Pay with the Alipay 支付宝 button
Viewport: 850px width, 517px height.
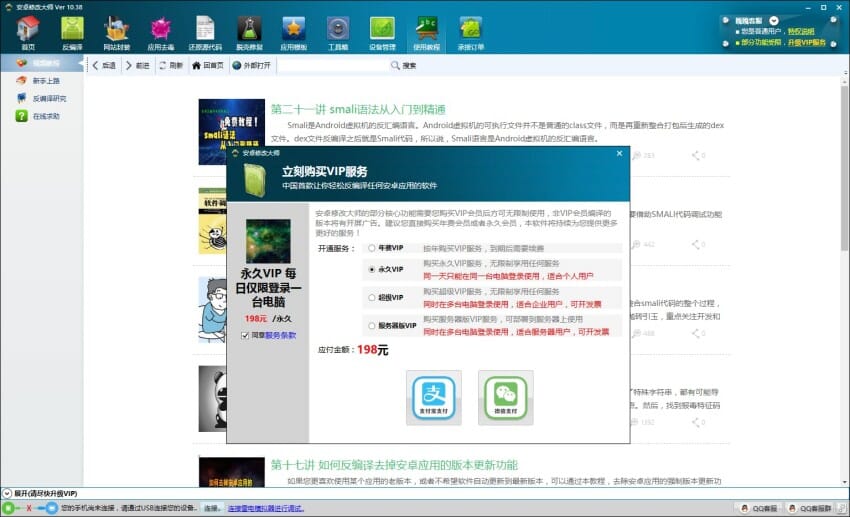coord(434,397)
